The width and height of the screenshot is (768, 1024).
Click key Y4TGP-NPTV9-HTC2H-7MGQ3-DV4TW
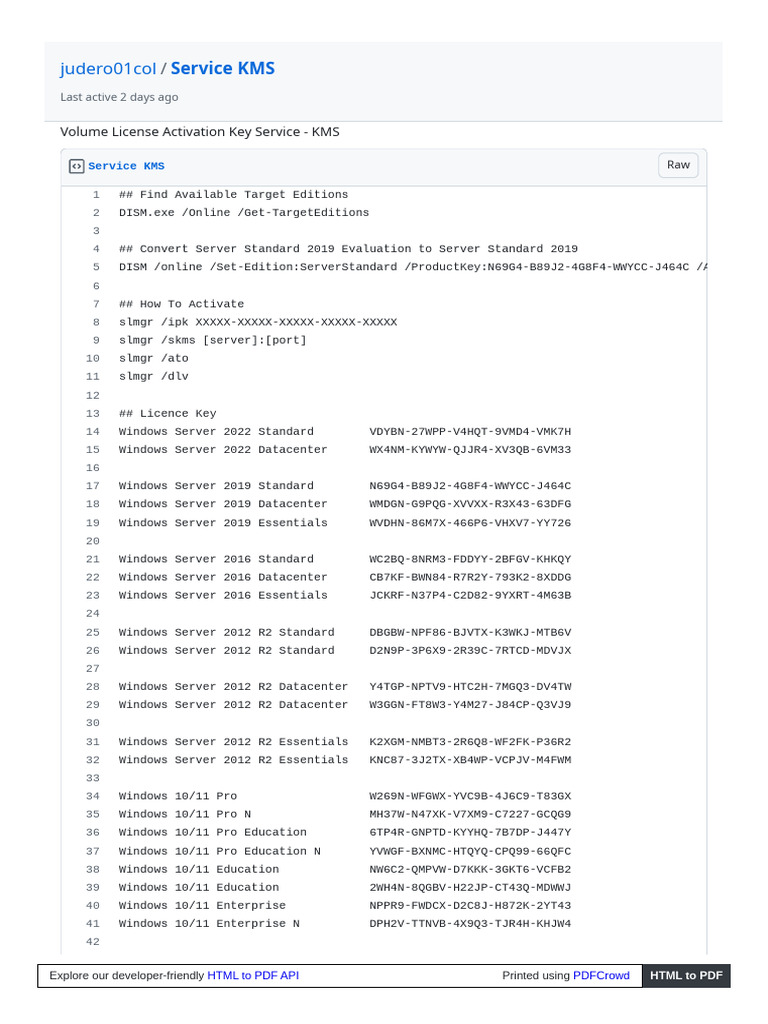(x=470, y=687)
